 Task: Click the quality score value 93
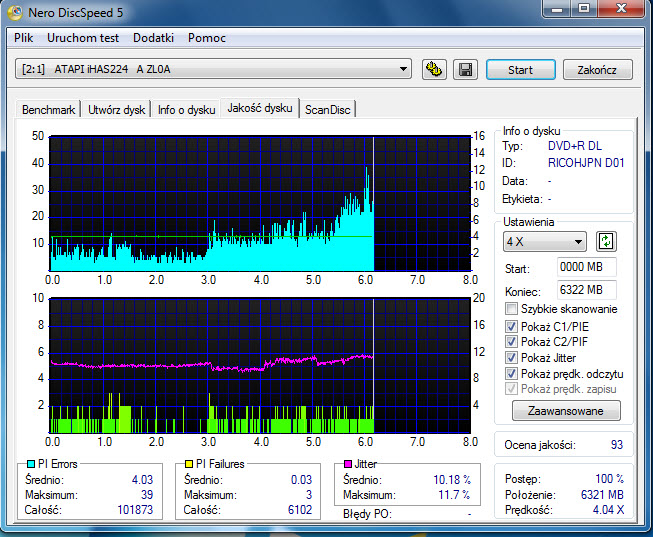point(617,445)
